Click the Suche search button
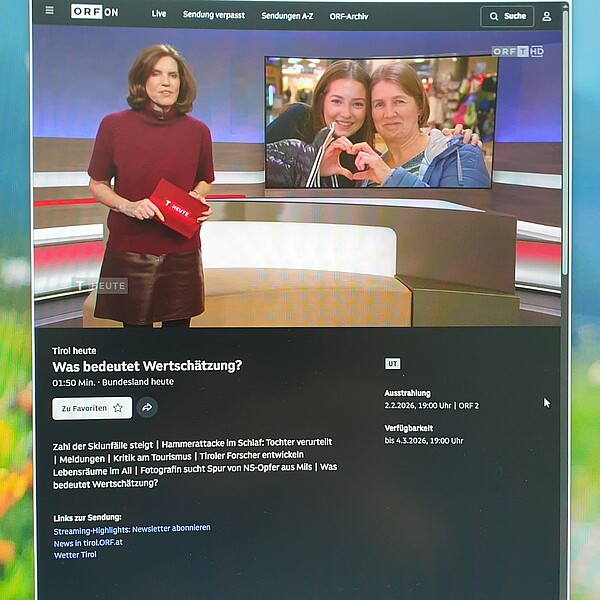This screenshot has height=600, width=600. click(x=507, y=16)
